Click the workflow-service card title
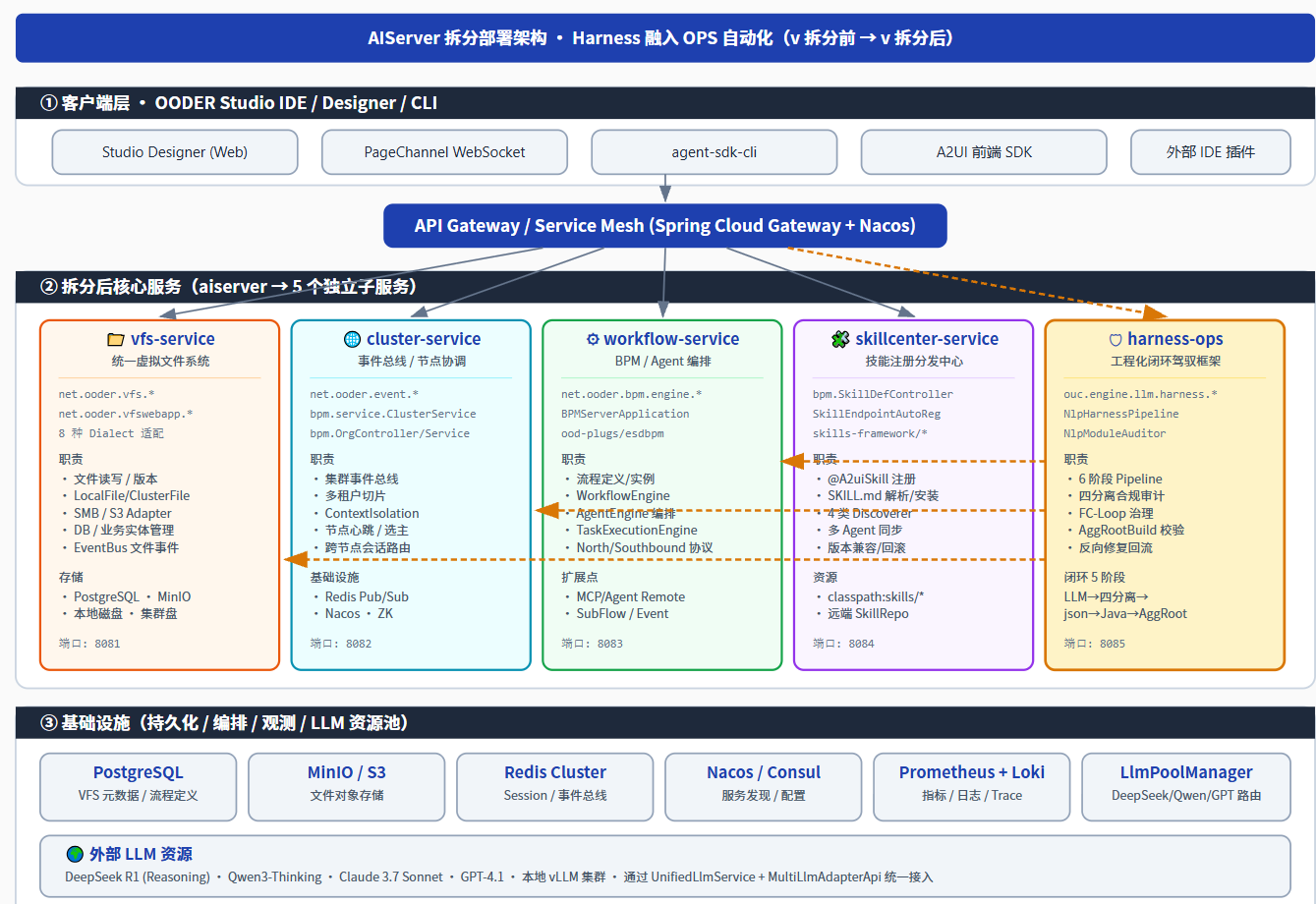This screenshot has width=1316, height=904. 671,339
